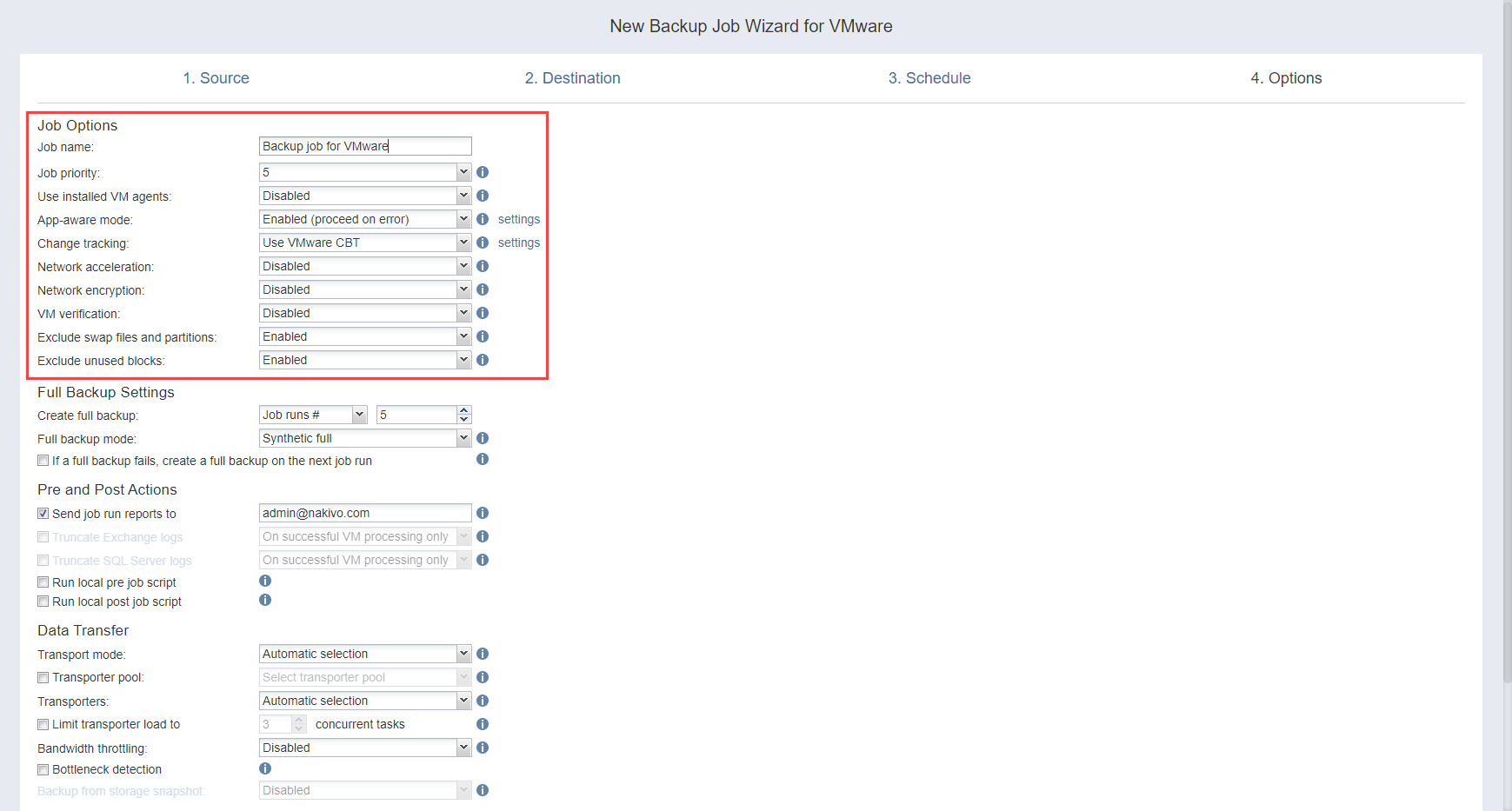Screen dimensions: 1512x811
Task: Click Job name input field
Action: 365,146
